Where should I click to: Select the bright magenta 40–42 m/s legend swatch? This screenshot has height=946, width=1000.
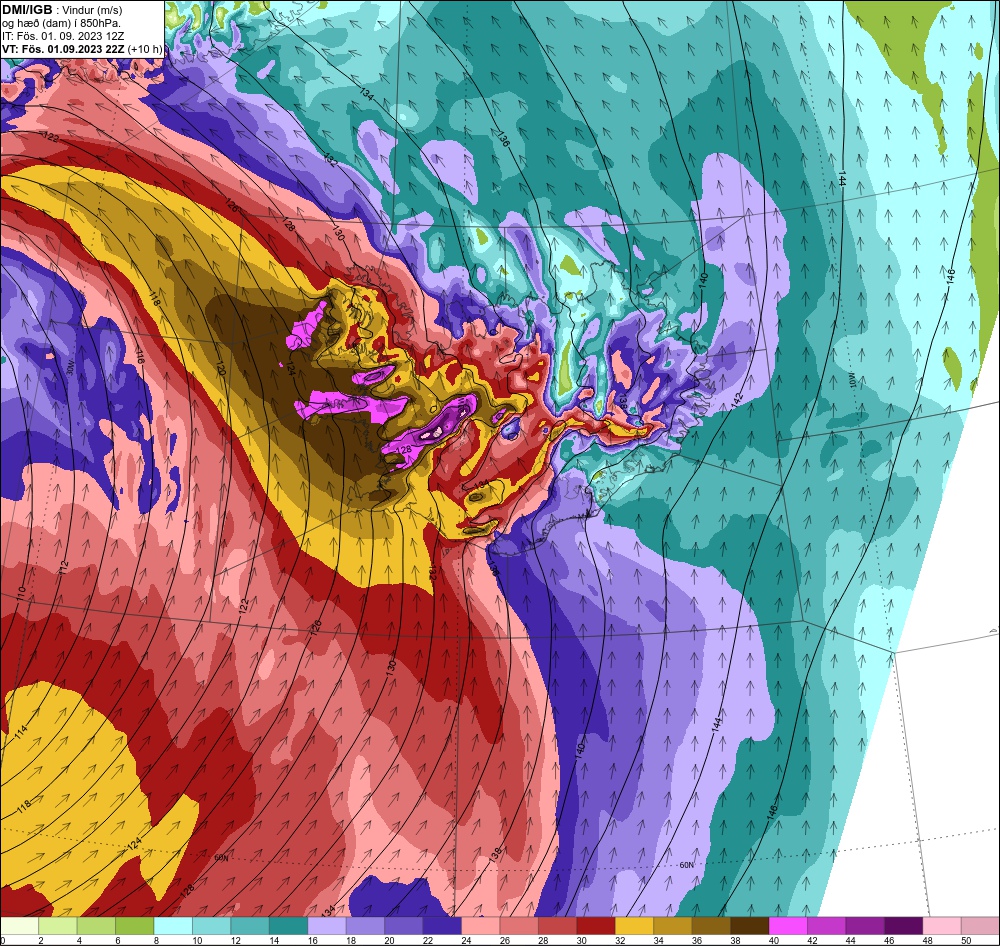[x=788, y=926]
